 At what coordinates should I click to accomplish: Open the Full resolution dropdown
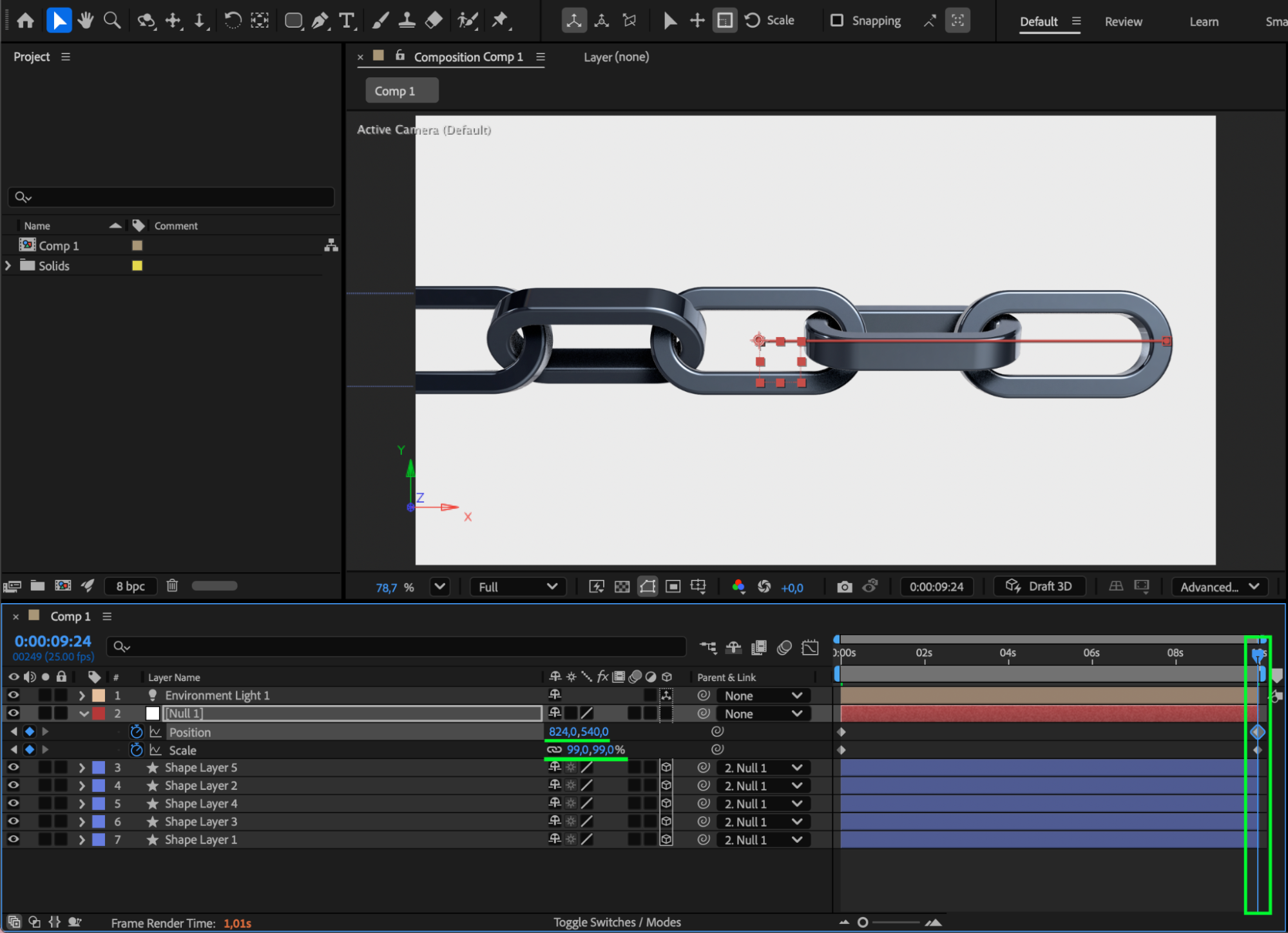517,587
